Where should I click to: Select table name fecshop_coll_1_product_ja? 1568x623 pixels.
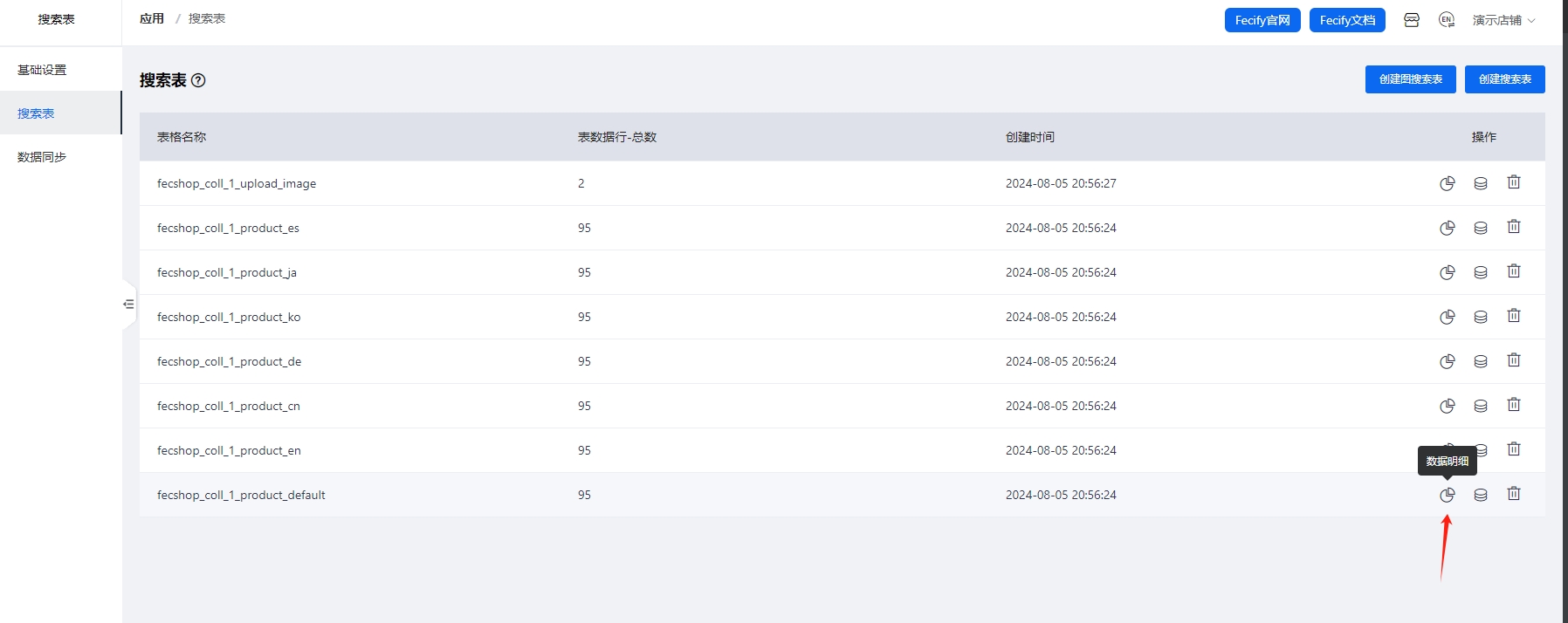tap(227, 272)
